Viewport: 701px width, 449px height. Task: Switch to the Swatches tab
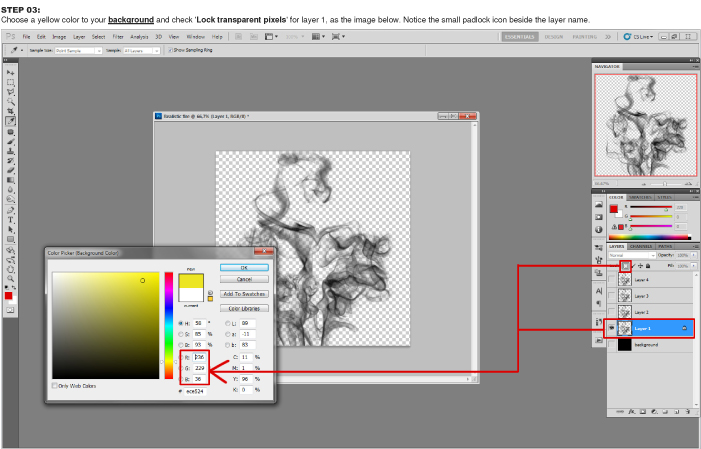pos(640,197)
